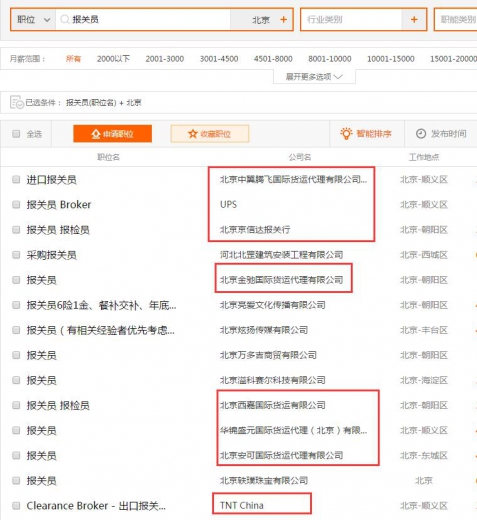The image size is (477, 520).
Task: Filter by salary 10001-15000
Action: pos(391,59)
